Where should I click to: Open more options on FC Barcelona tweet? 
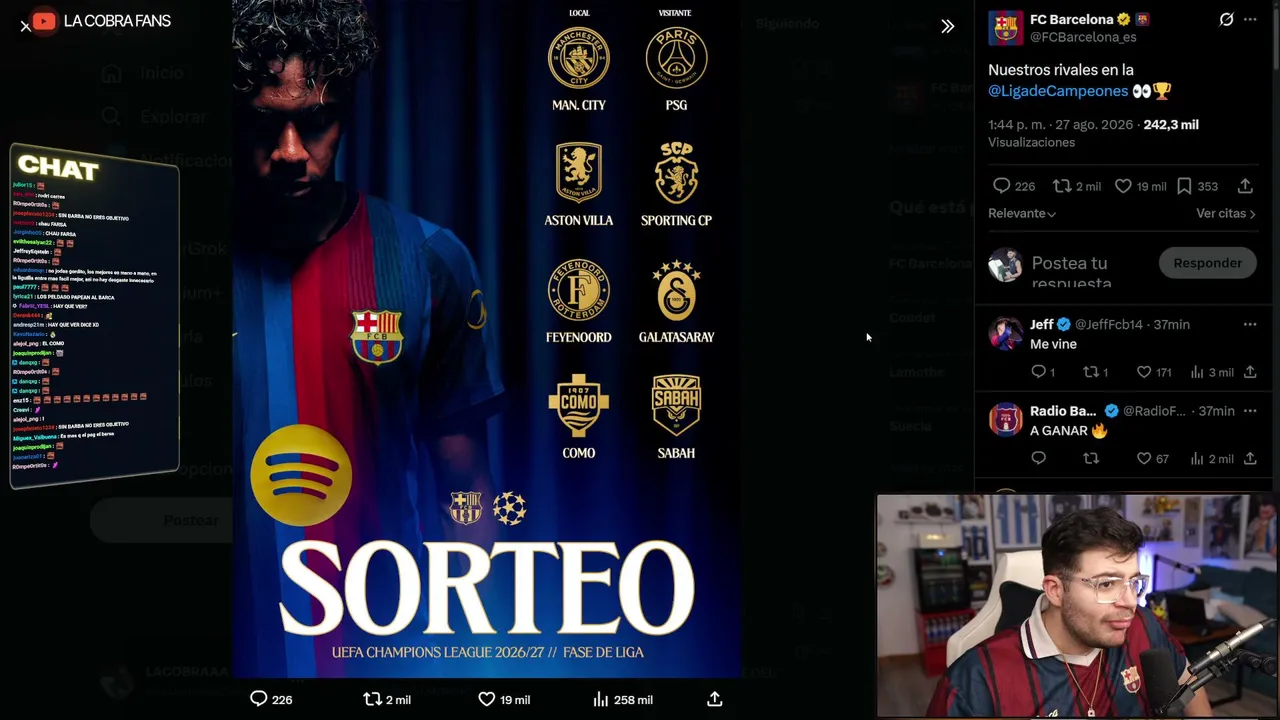pos(1250,19)
